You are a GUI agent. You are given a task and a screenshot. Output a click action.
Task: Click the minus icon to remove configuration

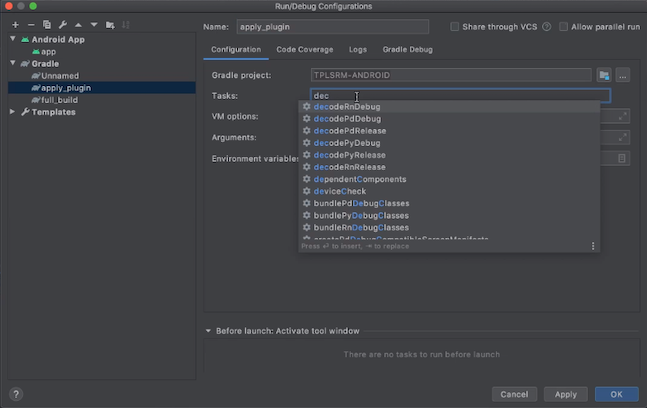click(x=31, y=24)
